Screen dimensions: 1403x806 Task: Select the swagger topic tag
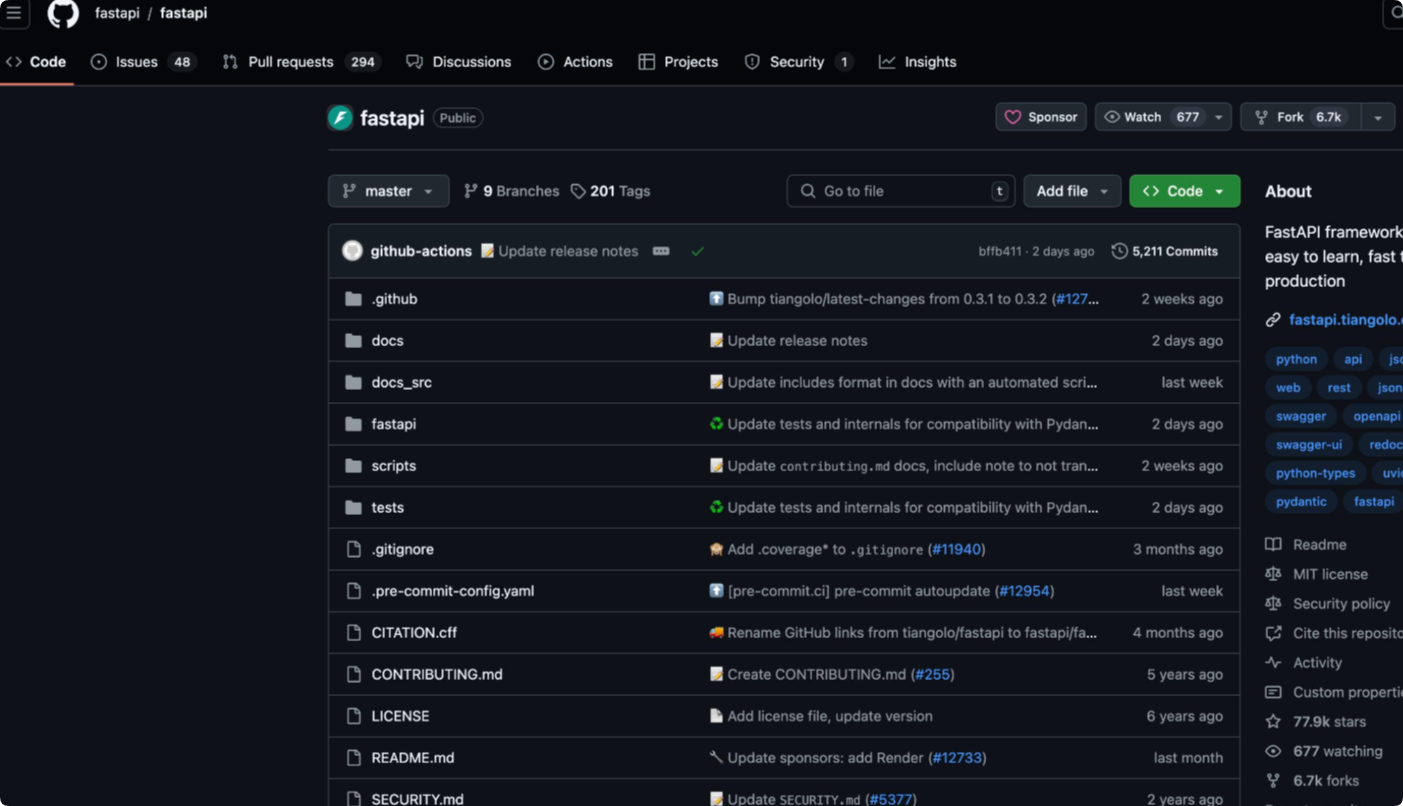tap(1301, 416)
